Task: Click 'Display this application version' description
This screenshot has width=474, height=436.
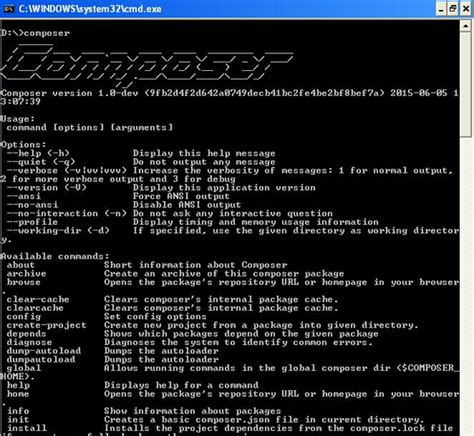Action: (224, 188)
